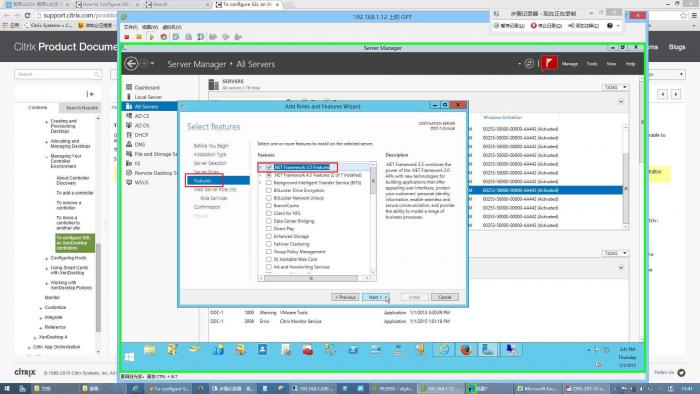700x394 pixels.
Task: Collapse the Events filter section chevron
Action: point(621,268)
